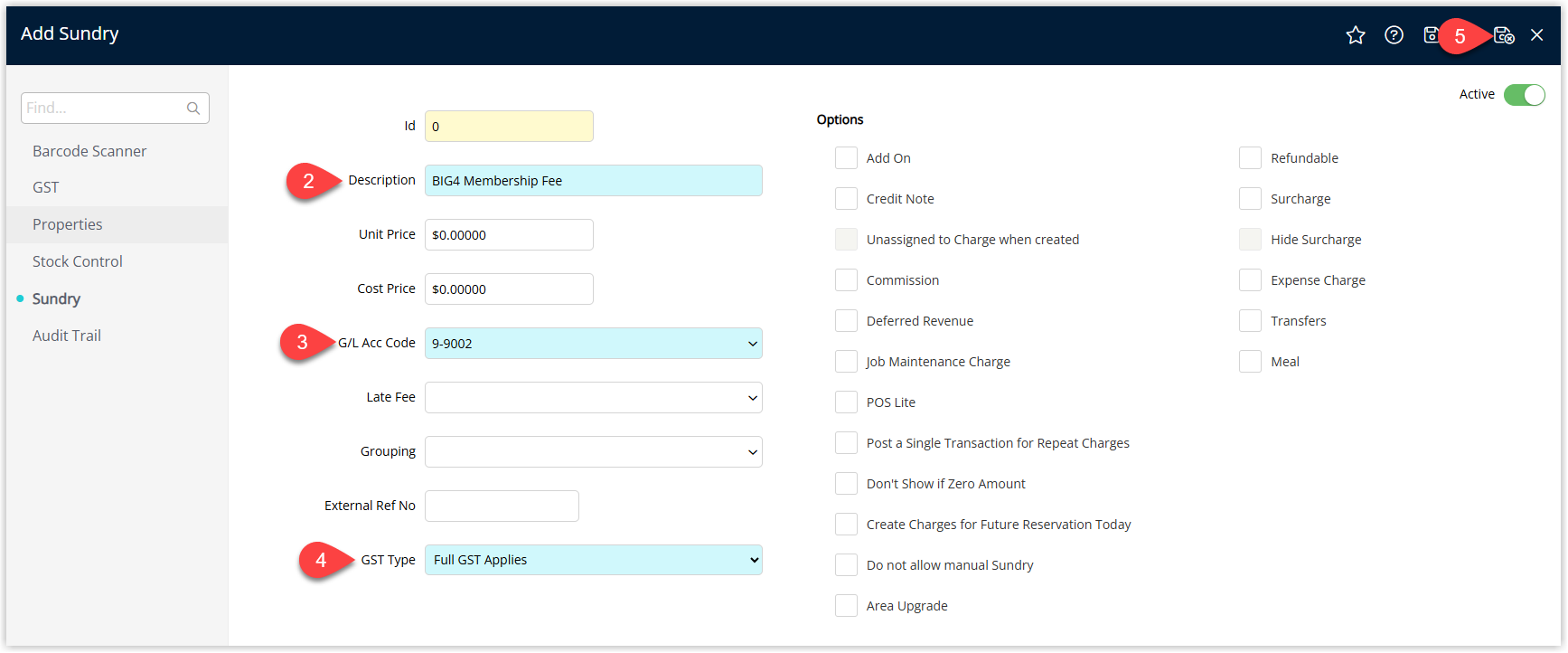
Task: Open the help question mark icon
Action: (1394, 35)
